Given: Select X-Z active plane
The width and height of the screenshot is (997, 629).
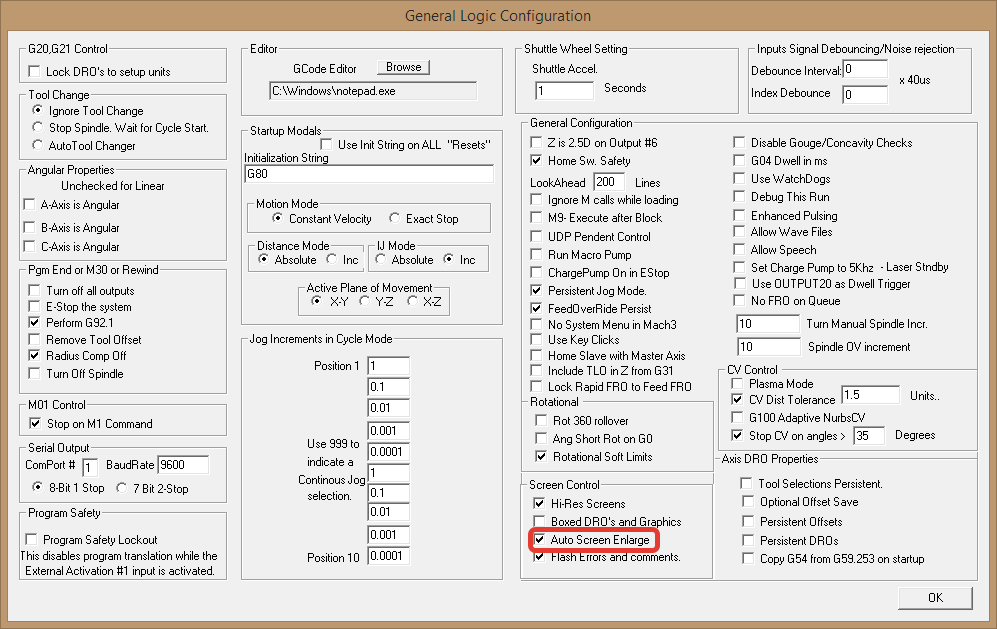Looking at the screenshot, I should [412, 301].
